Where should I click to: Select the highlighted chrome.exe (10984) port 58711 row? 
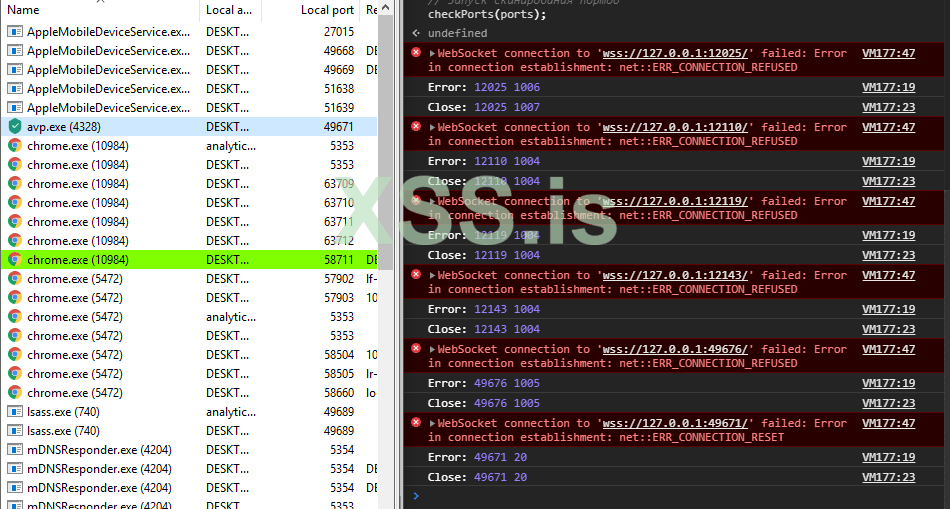click(x=189, y=259)
